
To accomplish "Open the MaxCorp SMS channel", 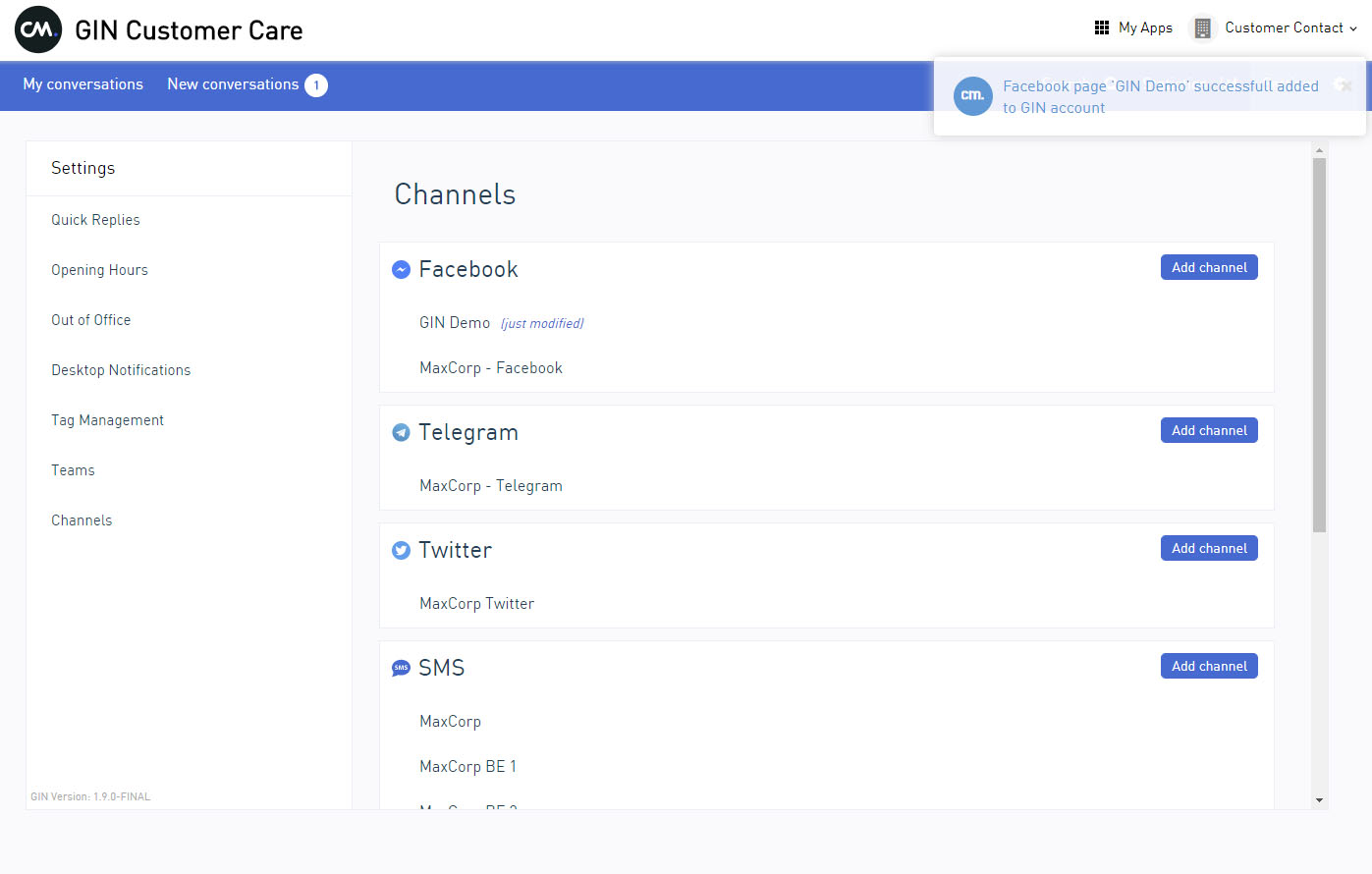I will (450, 722).
